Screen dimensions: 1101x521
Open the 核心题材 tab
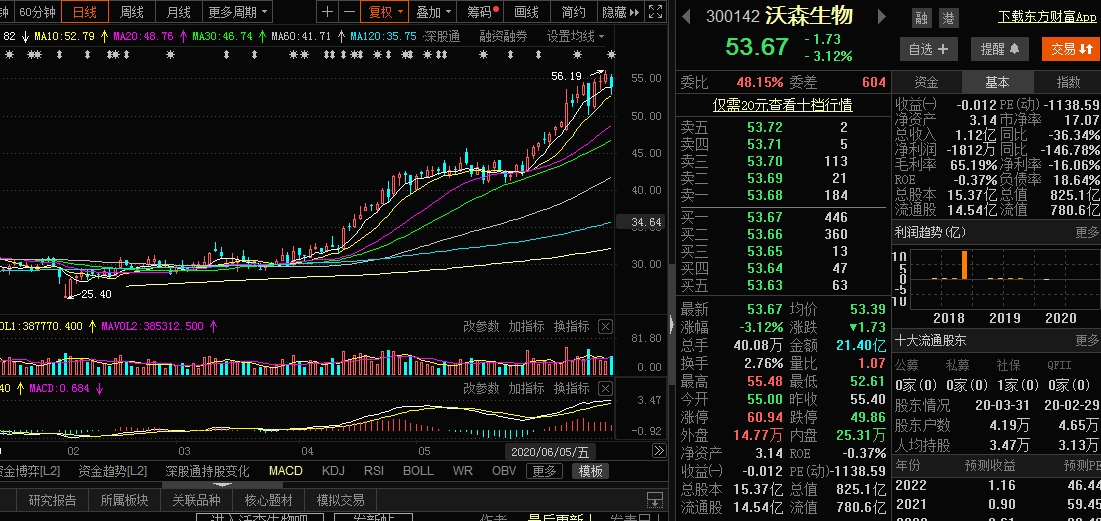point(268,501)
